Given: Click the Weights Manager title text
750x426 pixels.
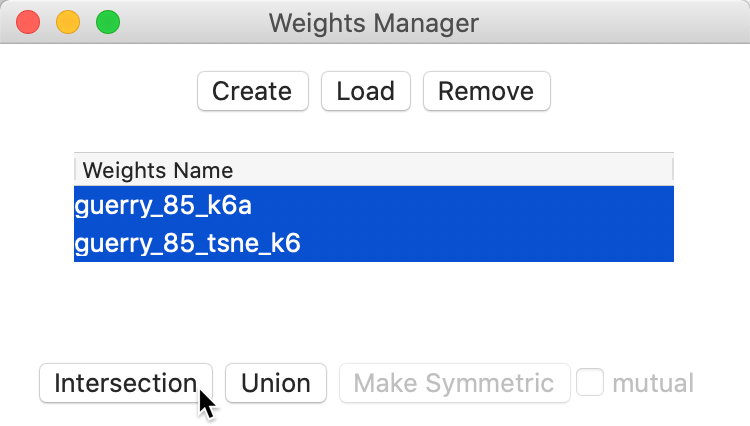Looking at the screenshot, I should coord(374,22).
